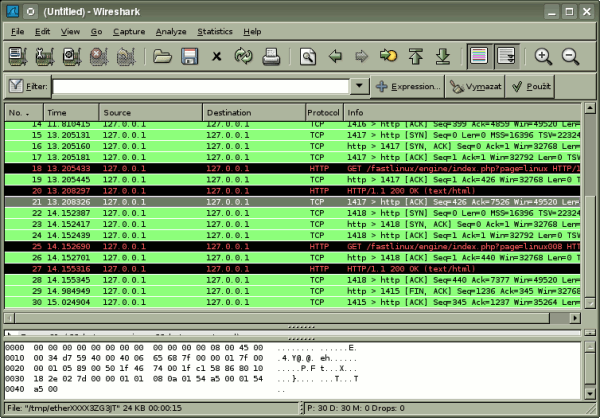
Task: Zoom out magnifier minus icon
Action: pos(570,57)
